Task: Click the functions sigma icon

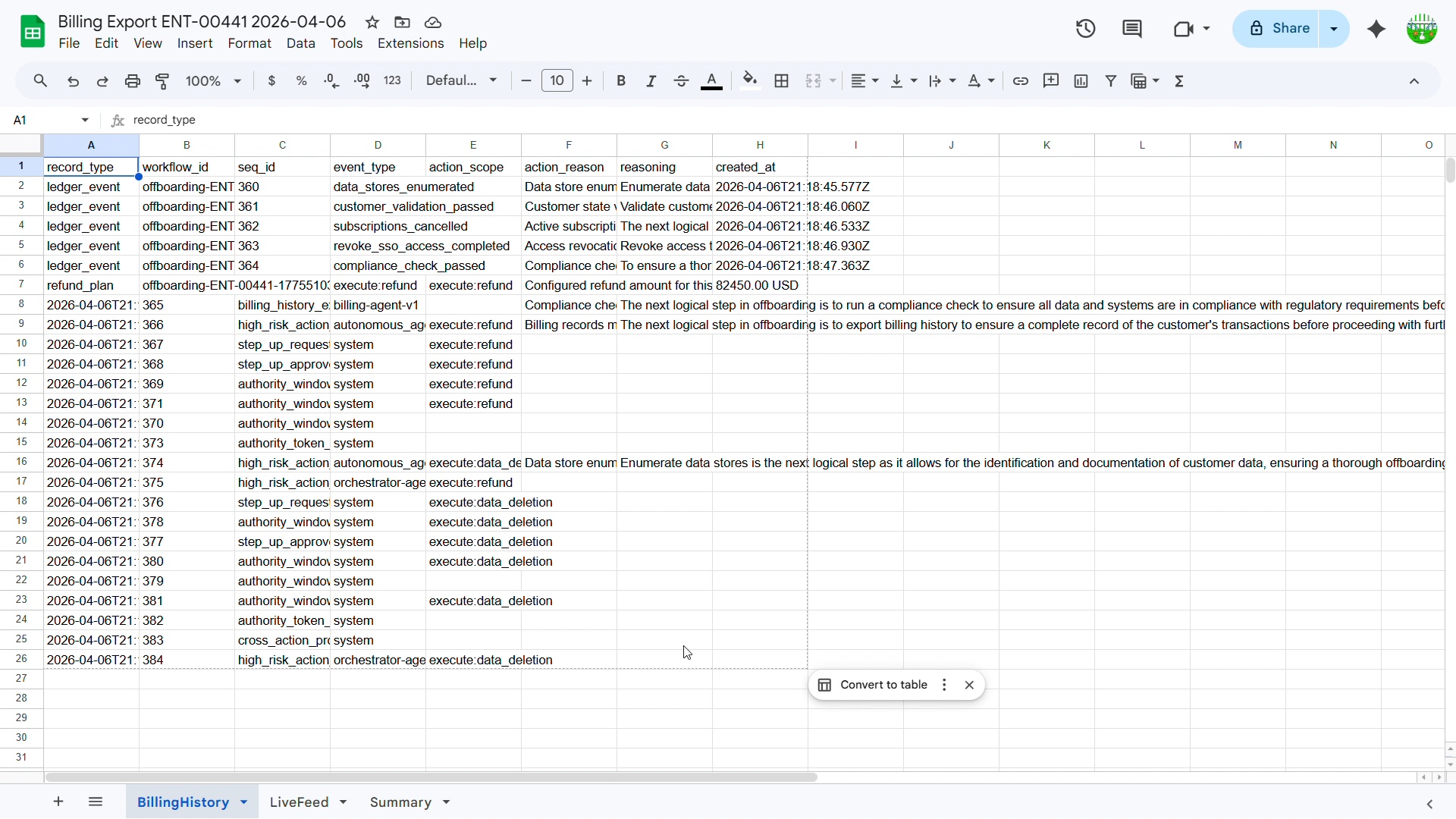Action: [x=1180, y=81]
